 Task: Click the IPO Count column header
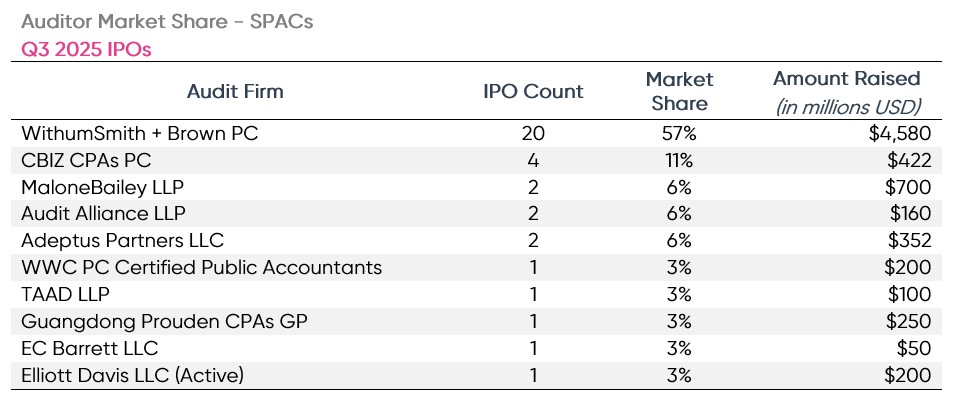533,91
